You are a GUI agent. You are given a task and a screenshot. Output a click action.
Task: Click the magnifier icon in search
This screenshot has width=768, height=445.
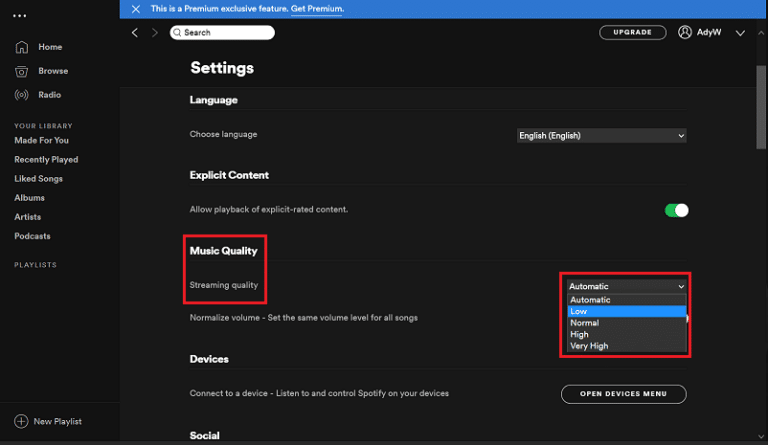[x=177, y=32]
